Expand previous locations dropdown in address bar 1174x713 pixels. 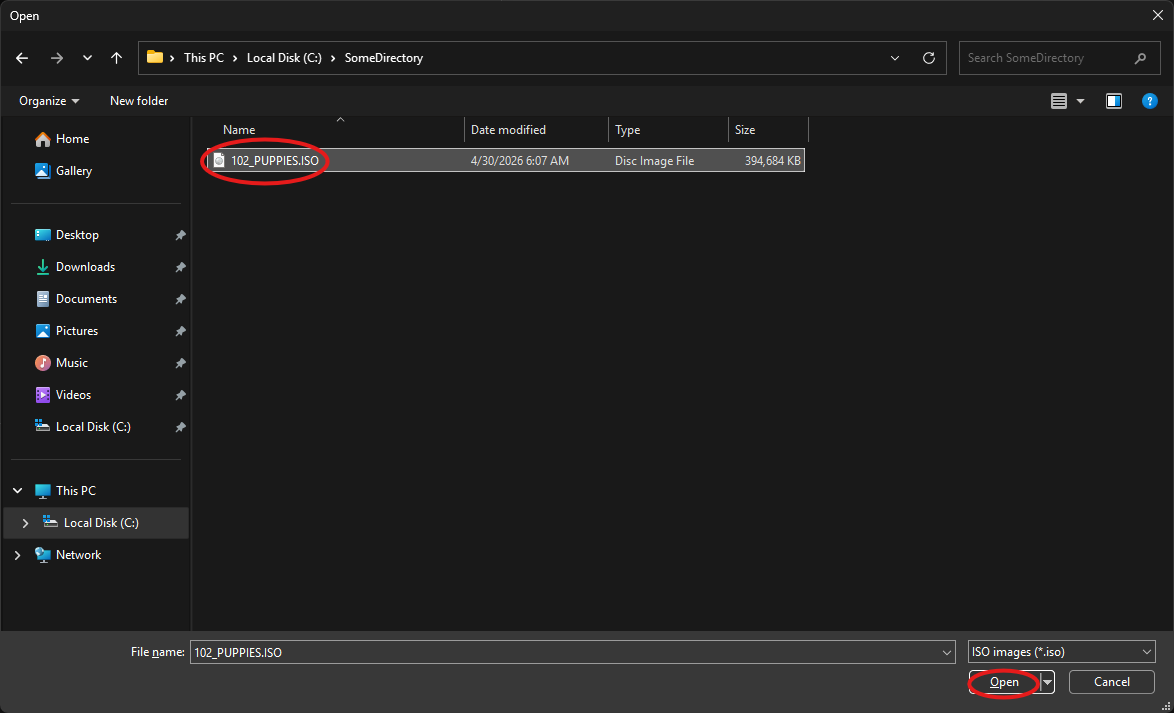[x=895, y=58]
